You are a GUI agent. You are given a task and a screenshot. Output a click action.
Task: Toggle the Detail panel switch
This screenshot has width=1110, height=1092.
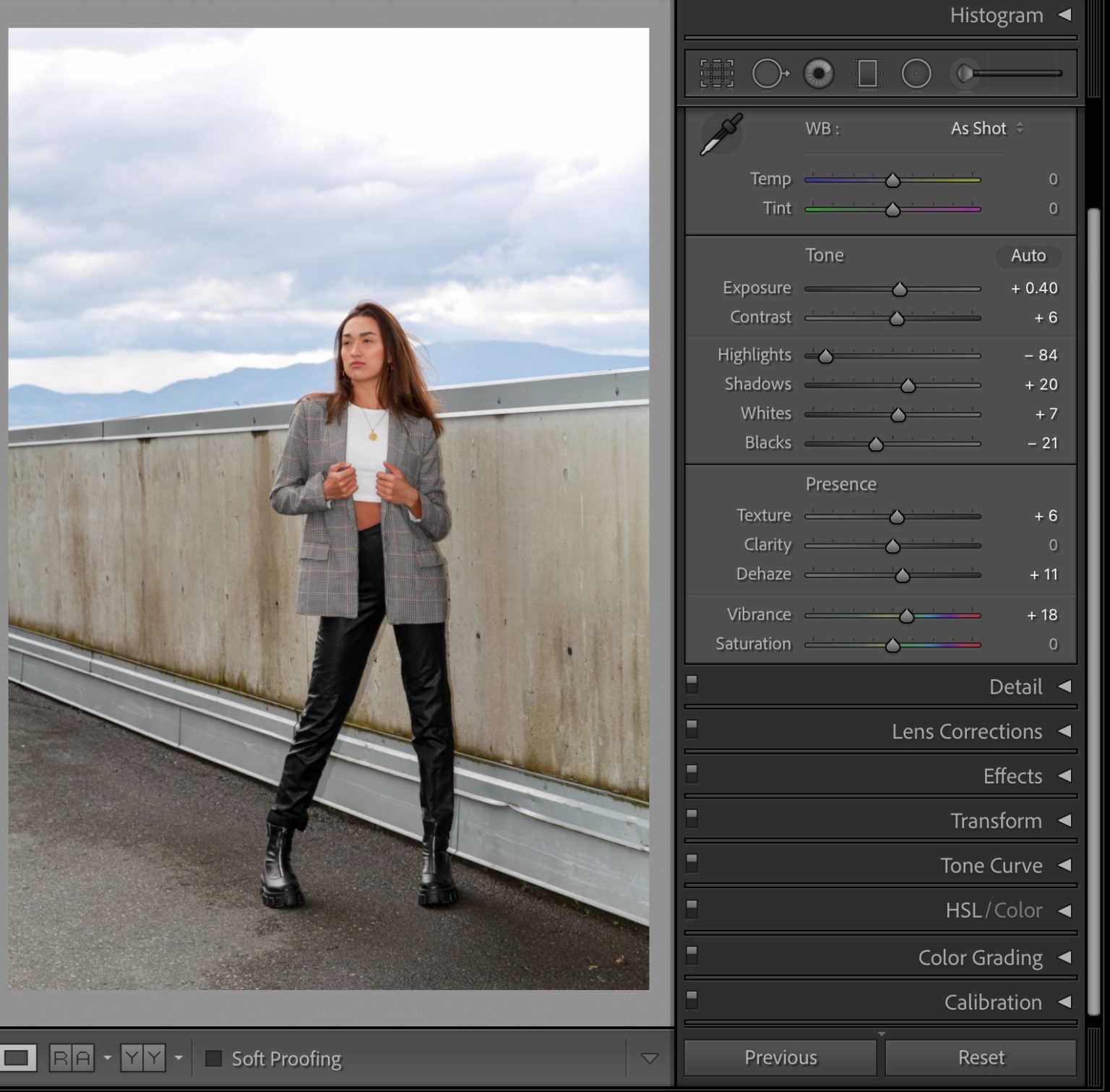[692, 684]
